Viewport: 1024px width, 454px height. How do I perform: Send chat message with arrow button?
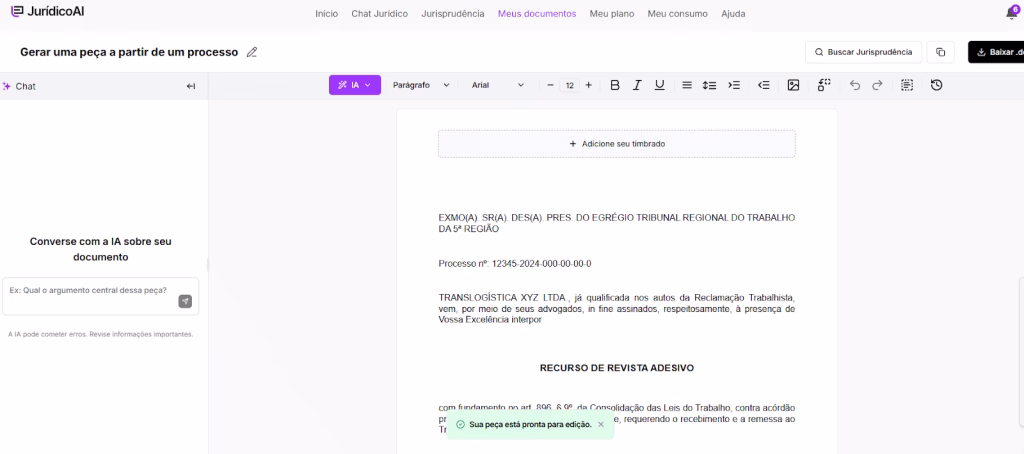(x=185, y=301)
